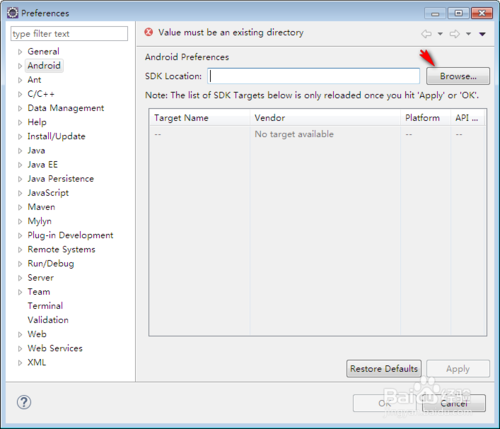Close the Preferences dialog window
Screen dimensions: 500x429
tap(482, 13)
